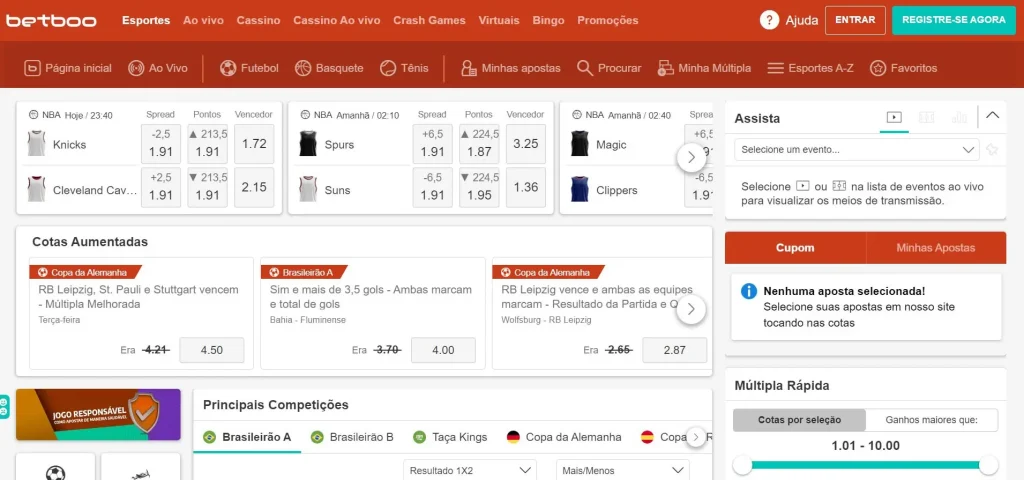
Task: Click the info icon in empty coupon notice
Action: 749,291
